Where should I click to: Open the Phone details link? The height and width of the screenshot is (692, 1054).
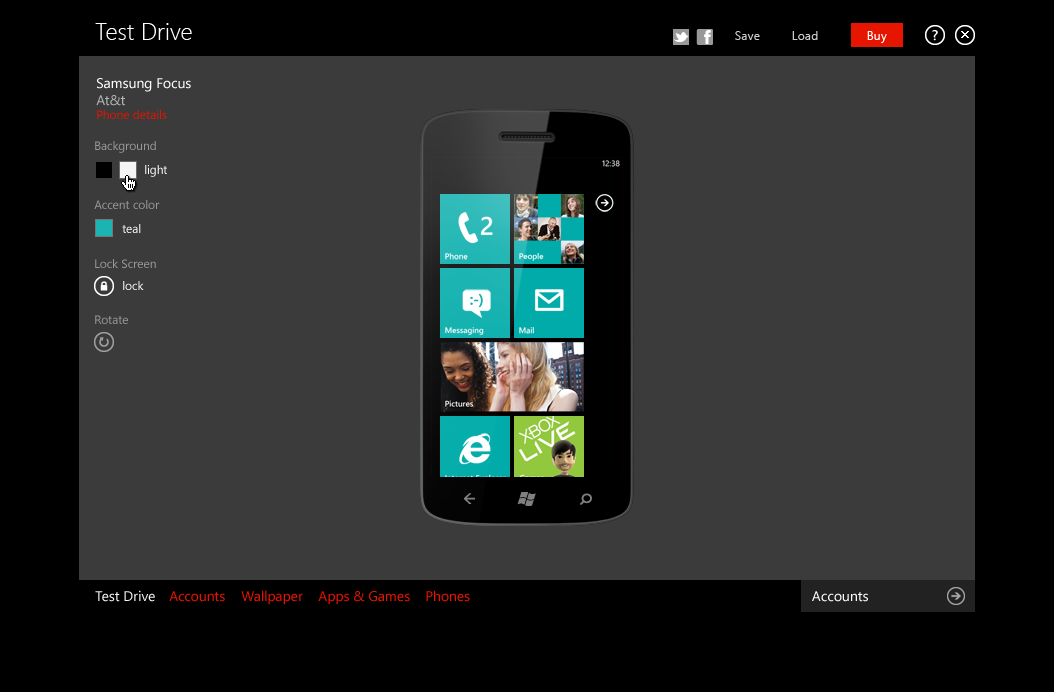click(131, 115)
